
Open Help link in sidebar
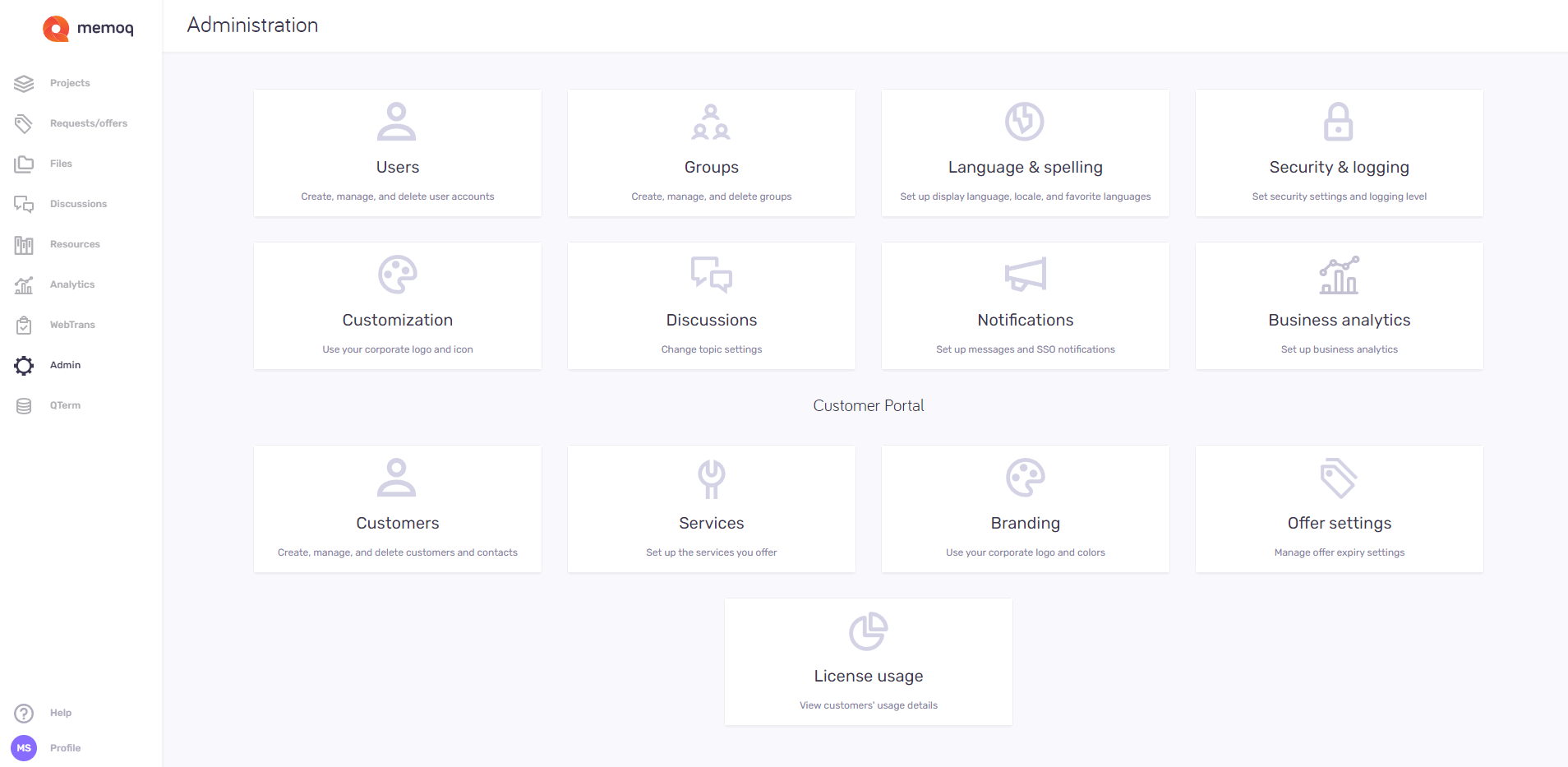click(x=61, y=713)
